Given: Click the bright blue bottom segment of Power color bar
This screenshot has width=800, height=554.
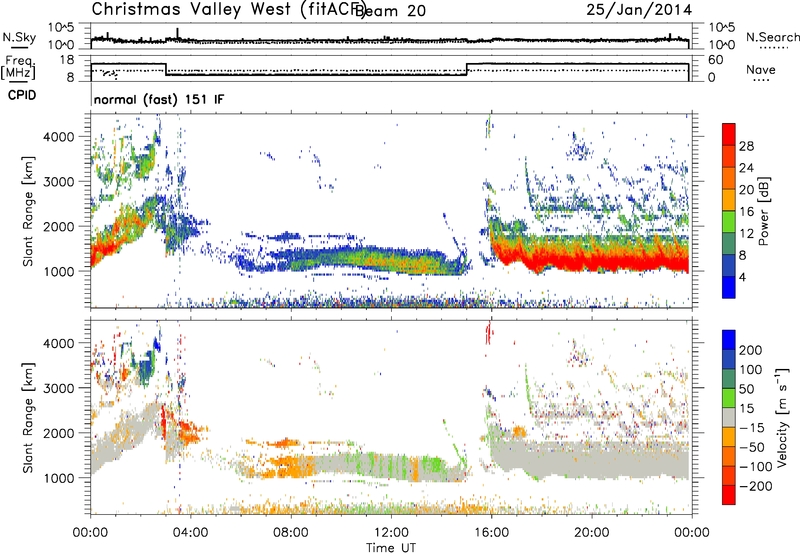Looking at the screenshot, I should 729,287.
